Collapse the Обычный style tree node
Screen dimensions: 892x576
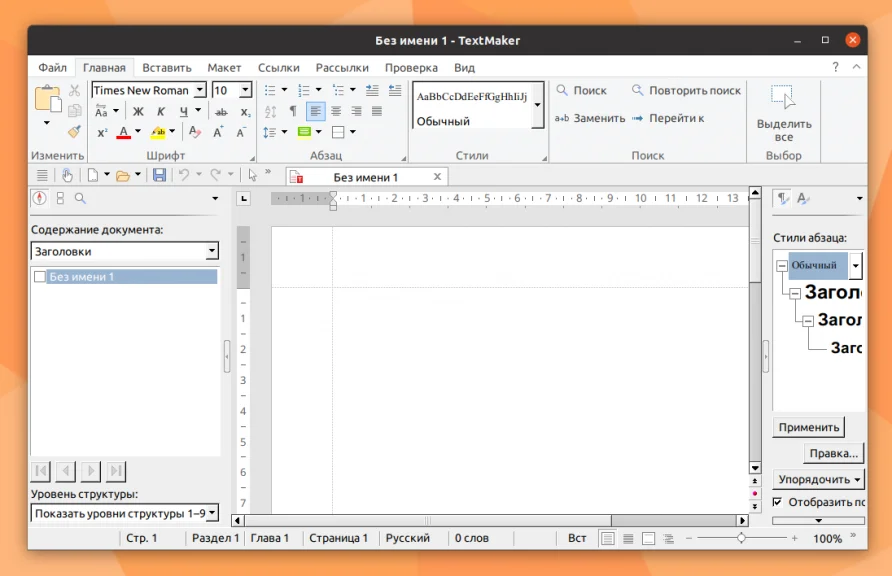(x=782, y=266)
